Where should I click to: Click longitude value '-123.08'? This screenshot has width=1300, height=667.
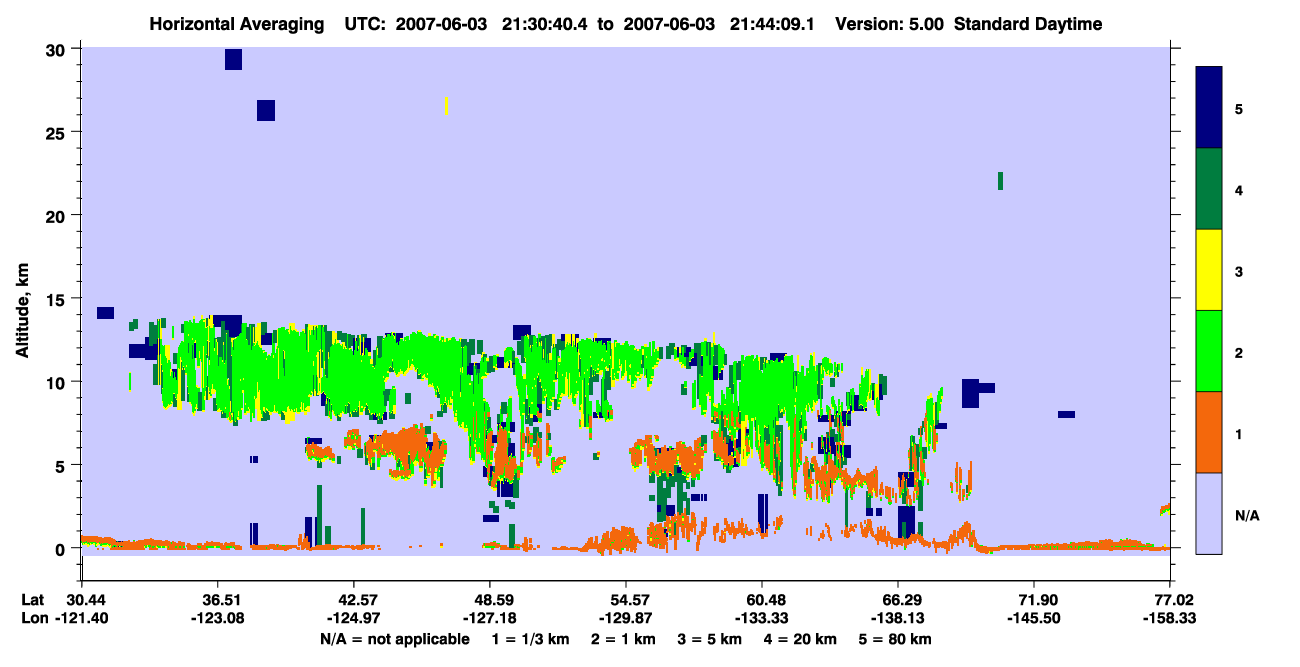(x=217, y=618)
